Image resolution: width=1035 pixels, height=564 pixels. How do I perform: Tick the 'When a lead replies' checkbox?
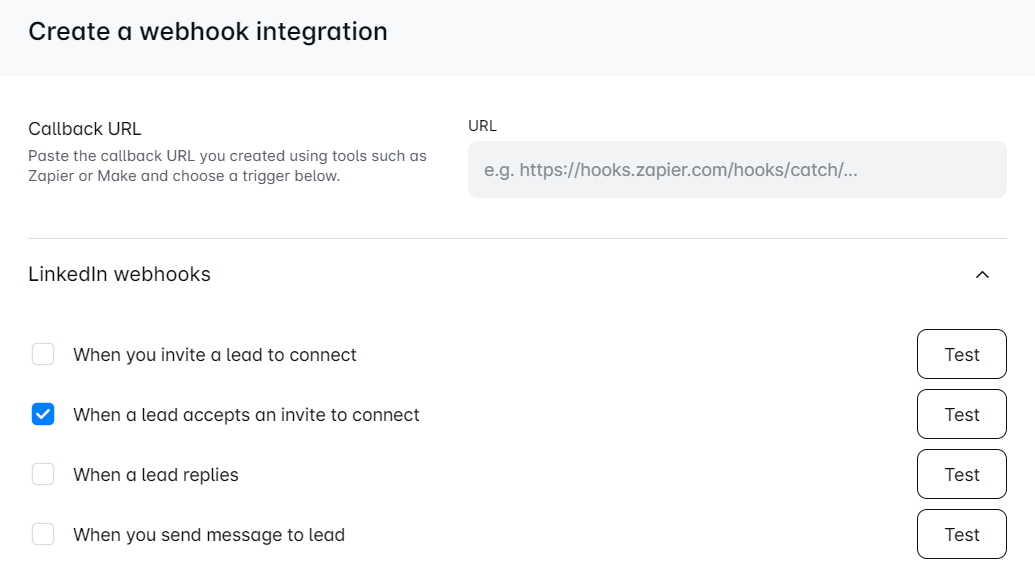coord(43,475)
